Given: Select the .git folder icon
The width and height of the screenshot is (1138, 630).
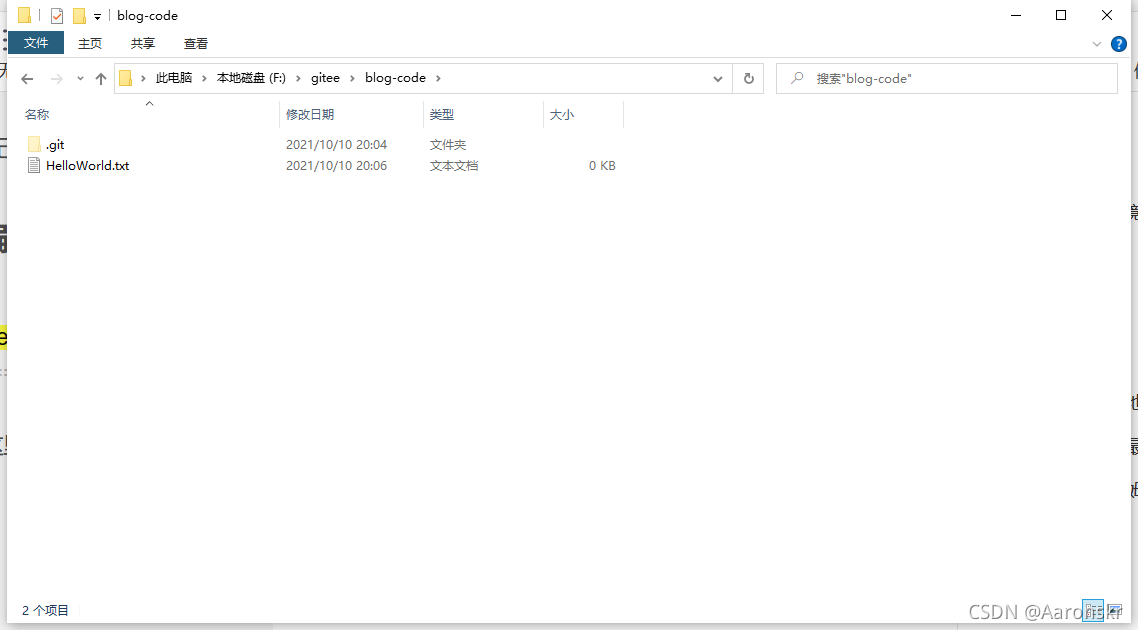Looking at the screenshot, I should [x=34, y=144].
